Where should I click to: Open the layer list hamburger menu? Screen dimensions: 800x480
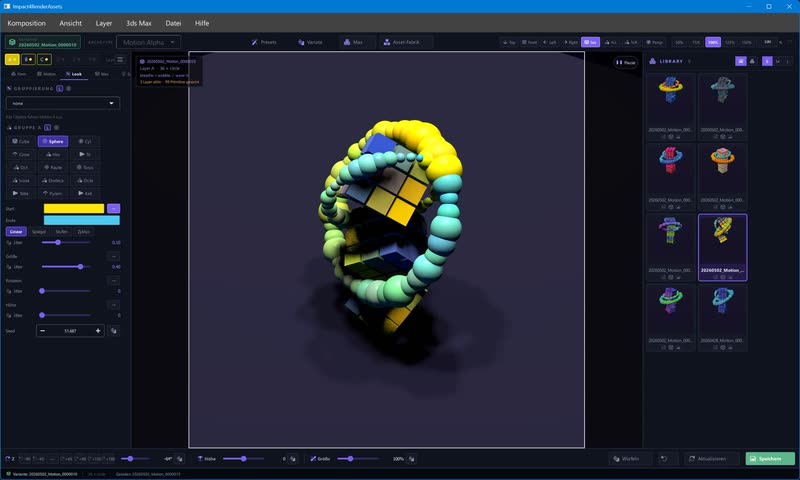[120, 60]
